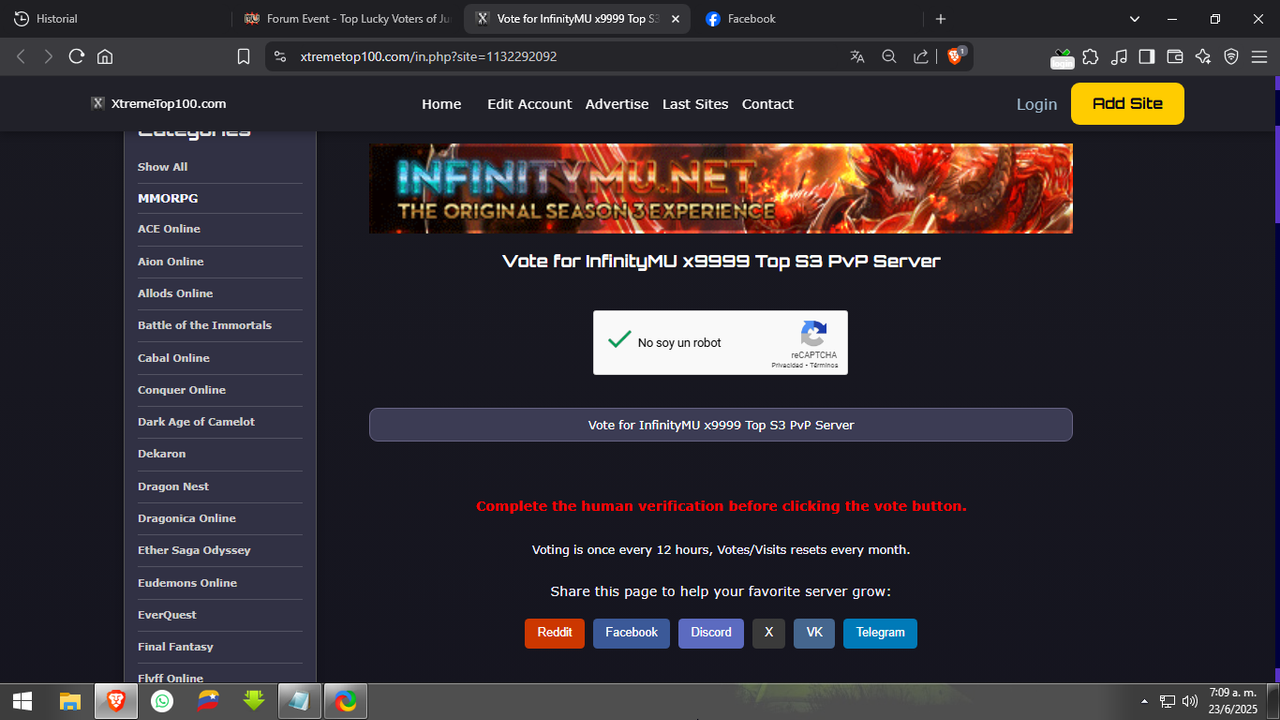The height and width of the screenshot is (720, 1280).
Task: Open the media control music note icon
Action: pos(1119,57)
